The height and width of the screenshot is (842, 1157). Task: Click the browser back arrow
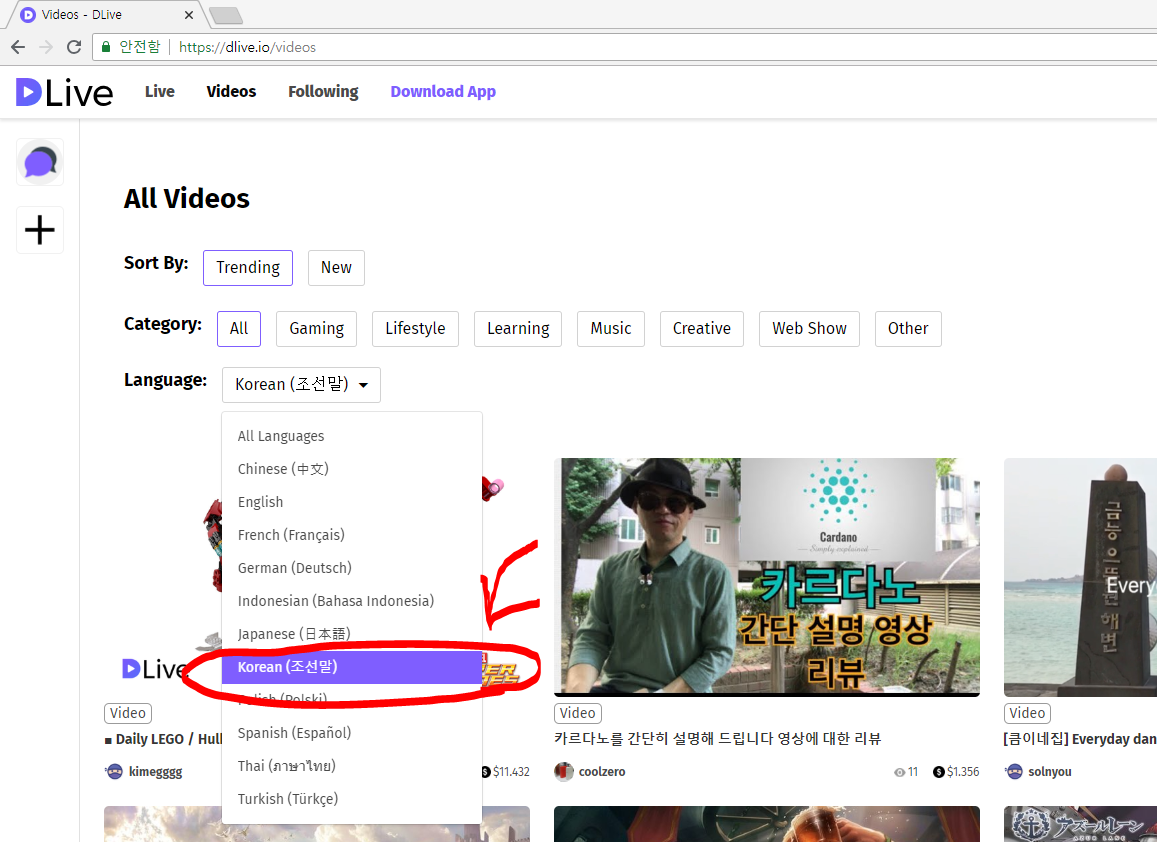coord(18,47)
